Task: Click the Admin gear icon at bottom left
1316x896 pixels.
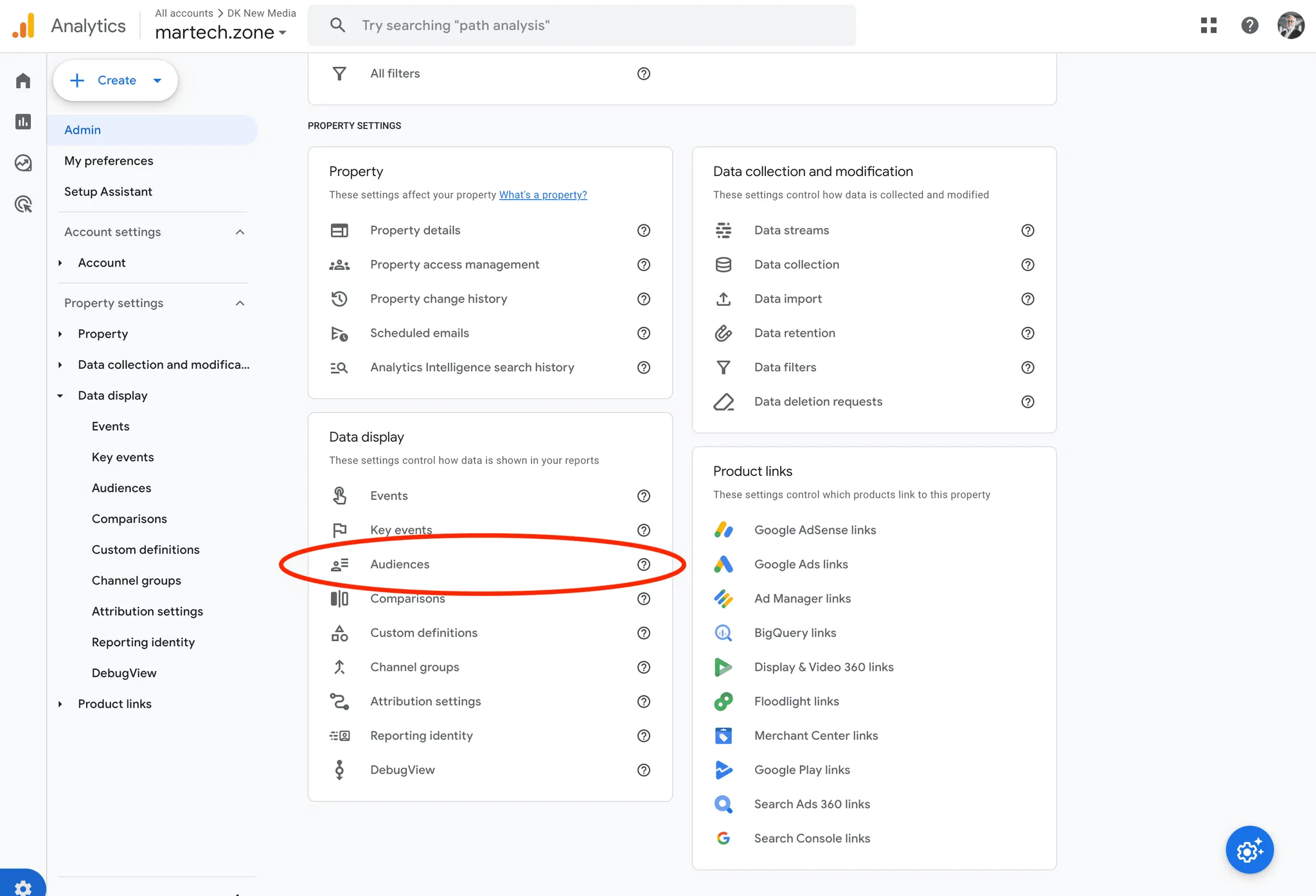Action: click(23, 887)
